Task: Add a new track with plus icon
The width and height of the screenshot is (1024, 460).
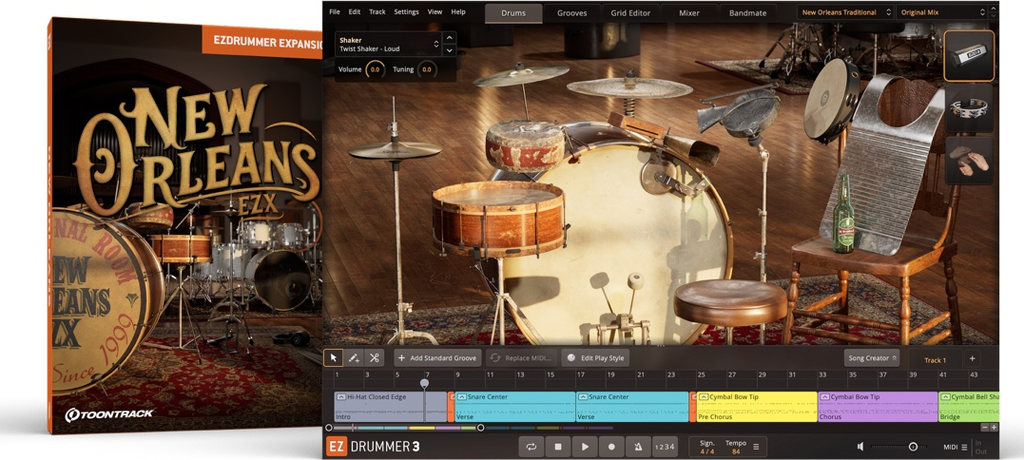Action: tap(971, 358)
